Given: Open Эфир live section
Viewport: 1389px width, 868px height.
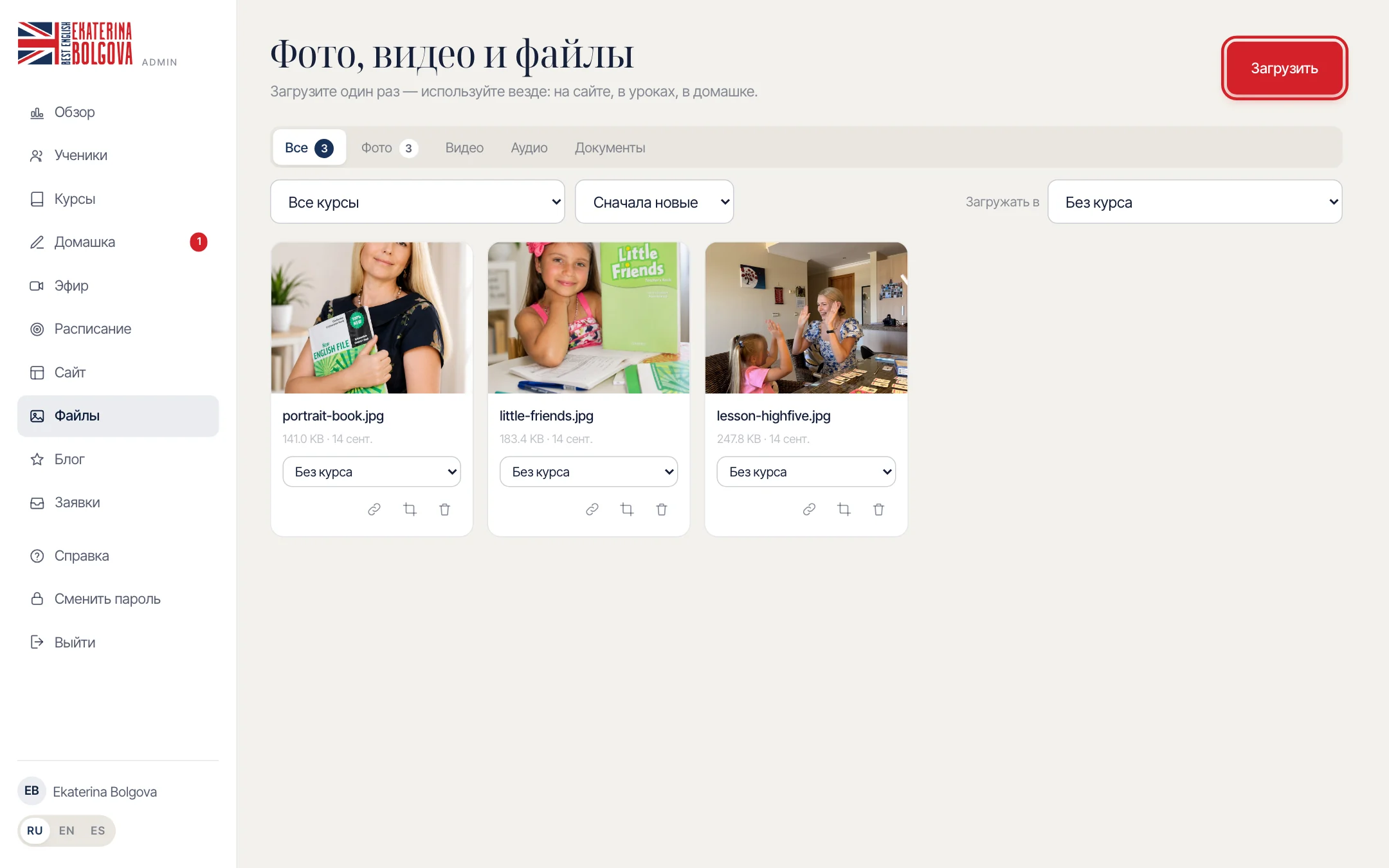Looking at the screenshot, I should pos(118,286).
